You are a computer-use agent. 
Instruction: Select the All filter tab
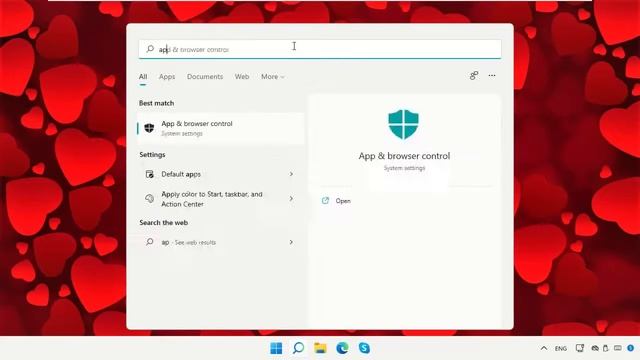(143, 76)
